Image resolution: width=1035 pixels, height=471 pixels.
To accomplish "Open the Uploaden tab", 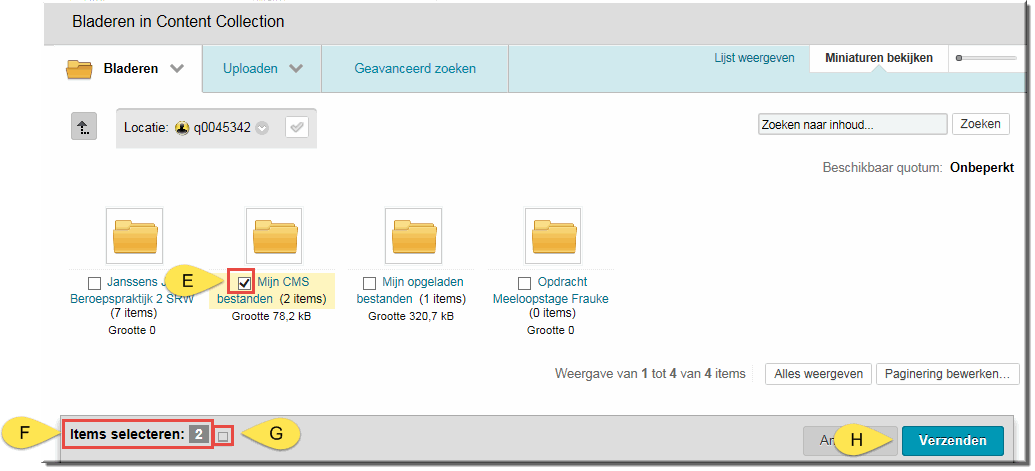I will (x=250, y=69).
